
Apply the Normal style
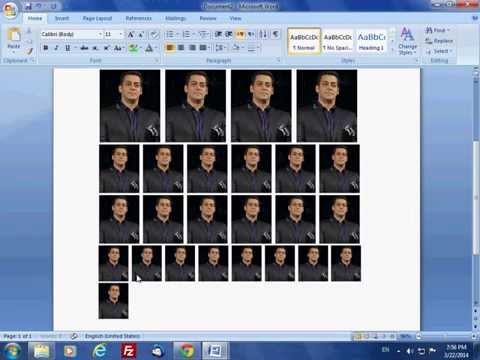click(304, 41)
